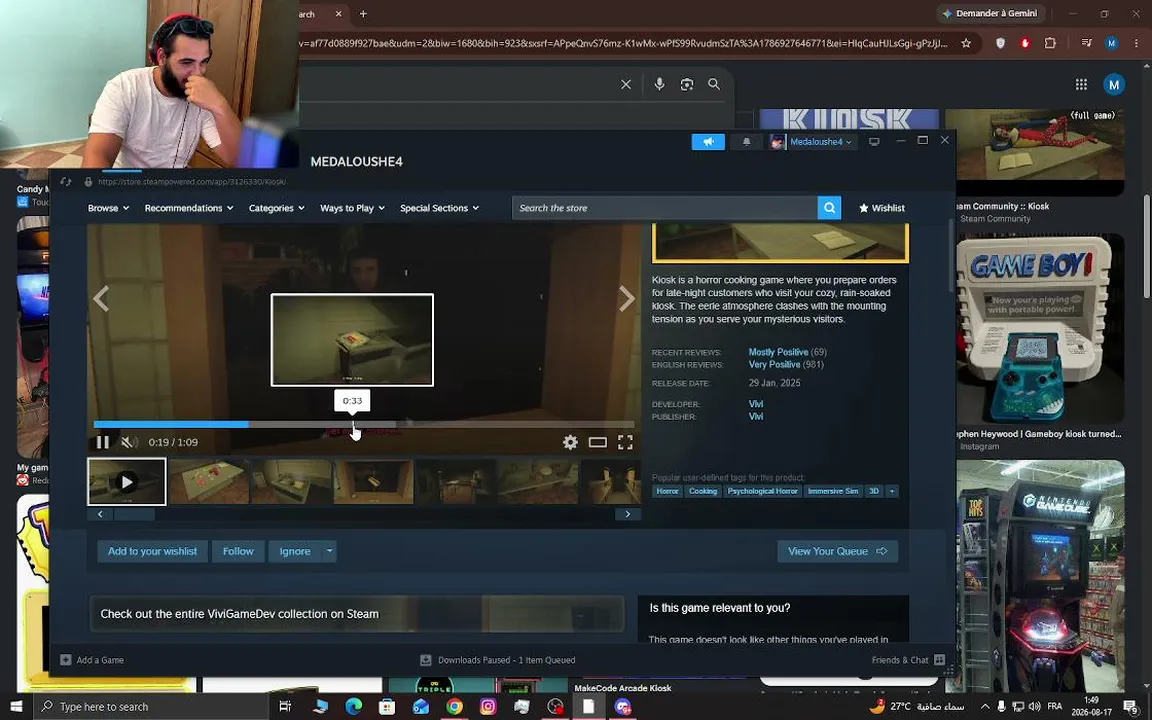Open Task View on the taskbar

tap(285, 706)
